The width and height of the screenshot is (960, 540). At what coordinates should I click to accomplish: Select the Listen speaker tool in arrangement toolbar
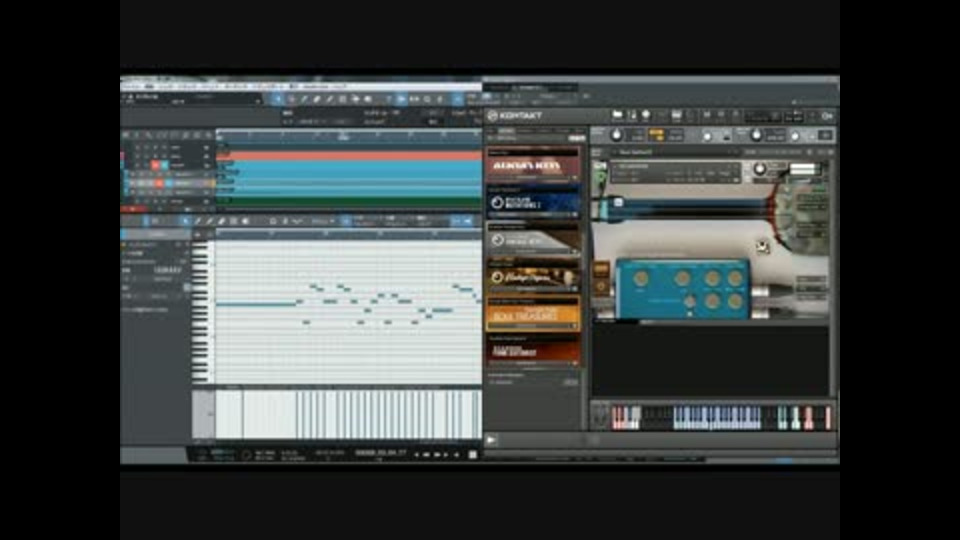(x=368, y=99)
